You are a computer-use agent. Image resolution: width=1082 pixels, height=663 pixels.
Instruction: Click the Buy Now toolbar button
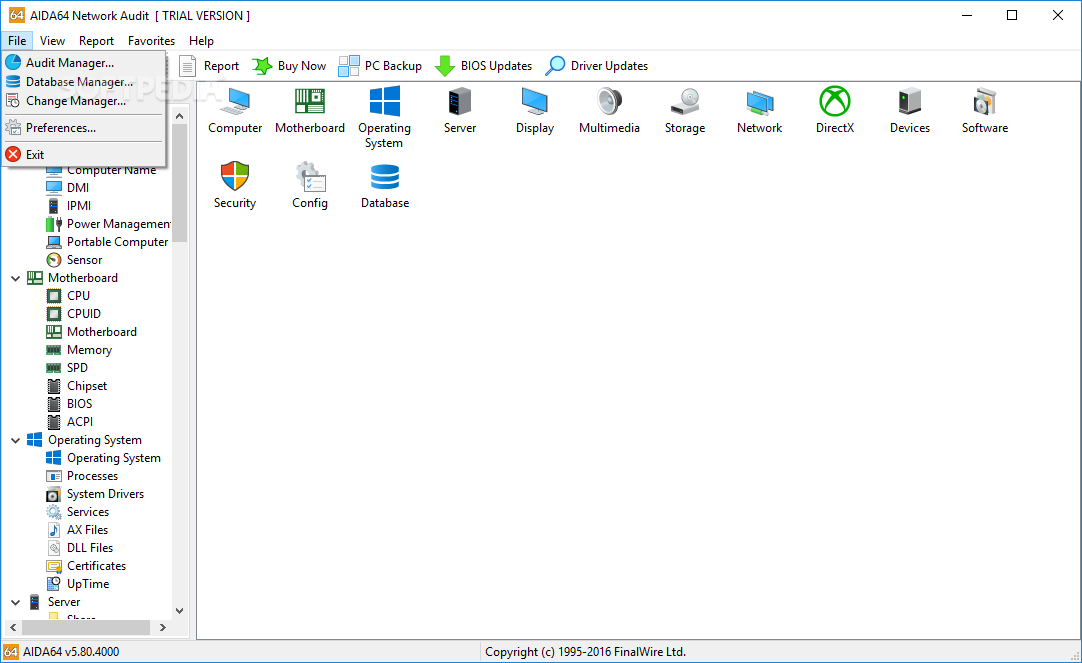(289, 66)
